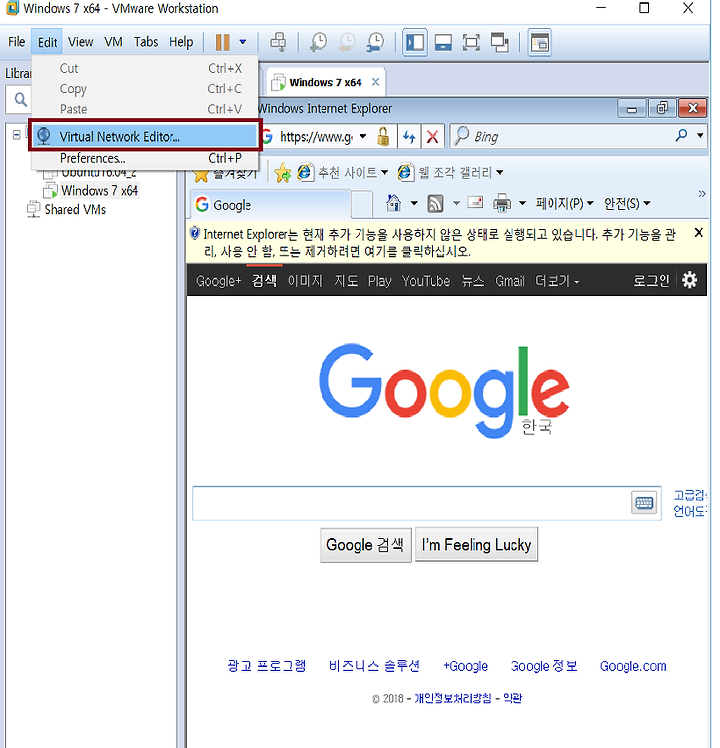Switch to full screen mode icon
This screenshot has width=720, height=748.
(x=471, y=42)
